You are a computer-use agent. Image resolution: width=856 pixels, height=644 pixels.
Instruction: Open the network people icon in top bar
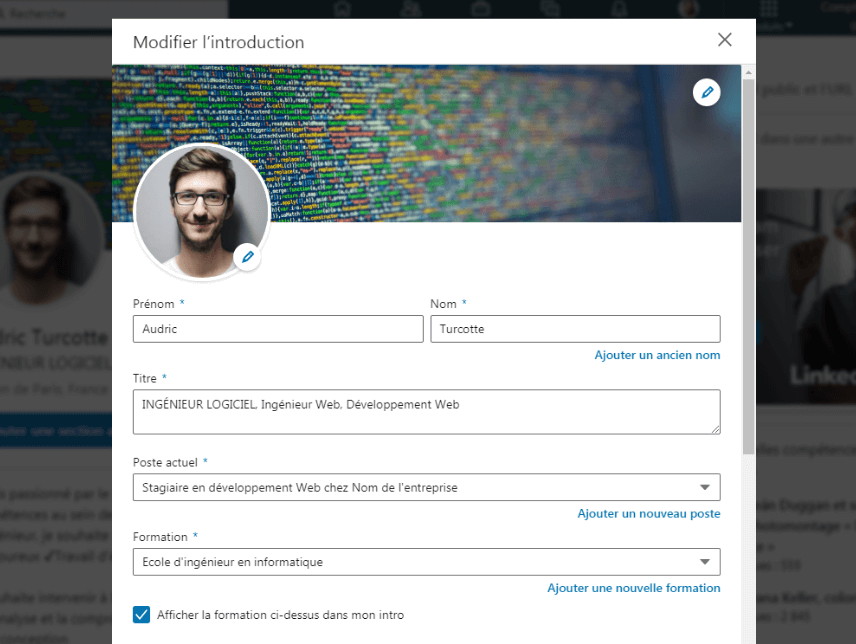(x=411, y=8)
